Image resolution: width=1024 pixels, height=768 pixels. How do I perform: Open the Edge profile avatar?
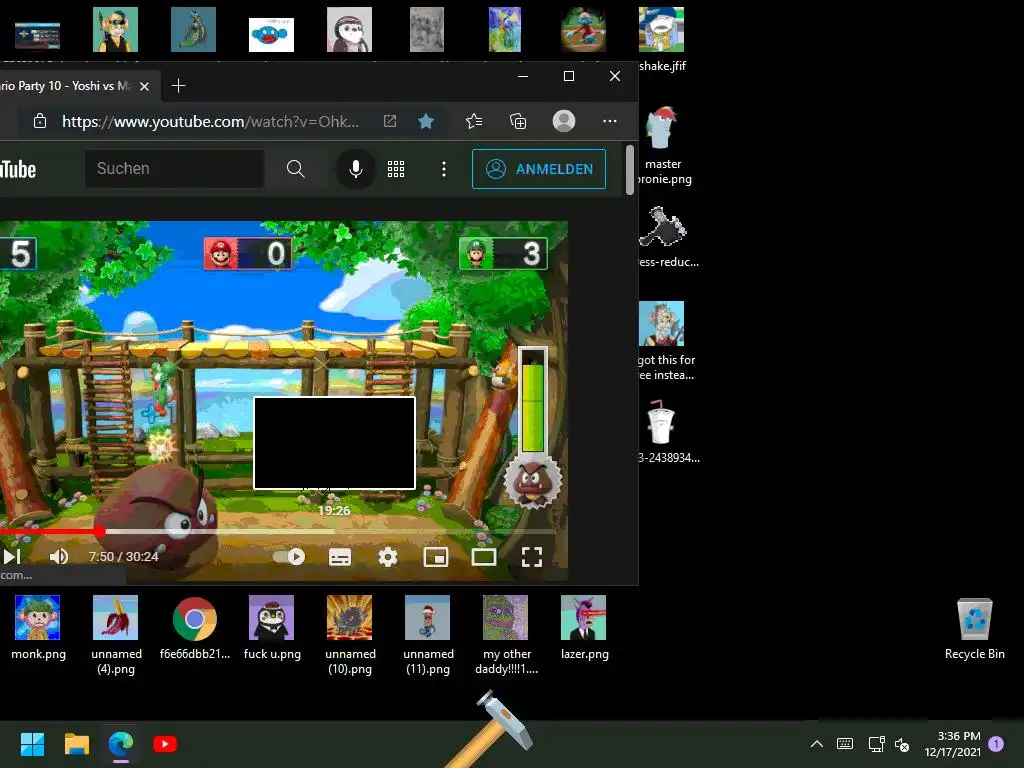564,121
